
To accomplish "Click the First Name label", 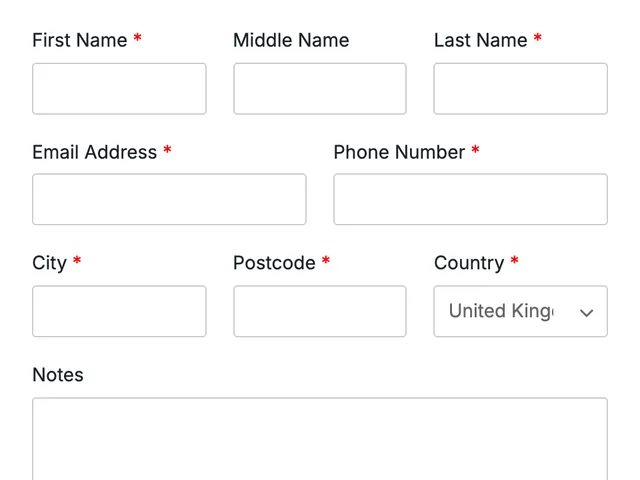I will (80, 40).
